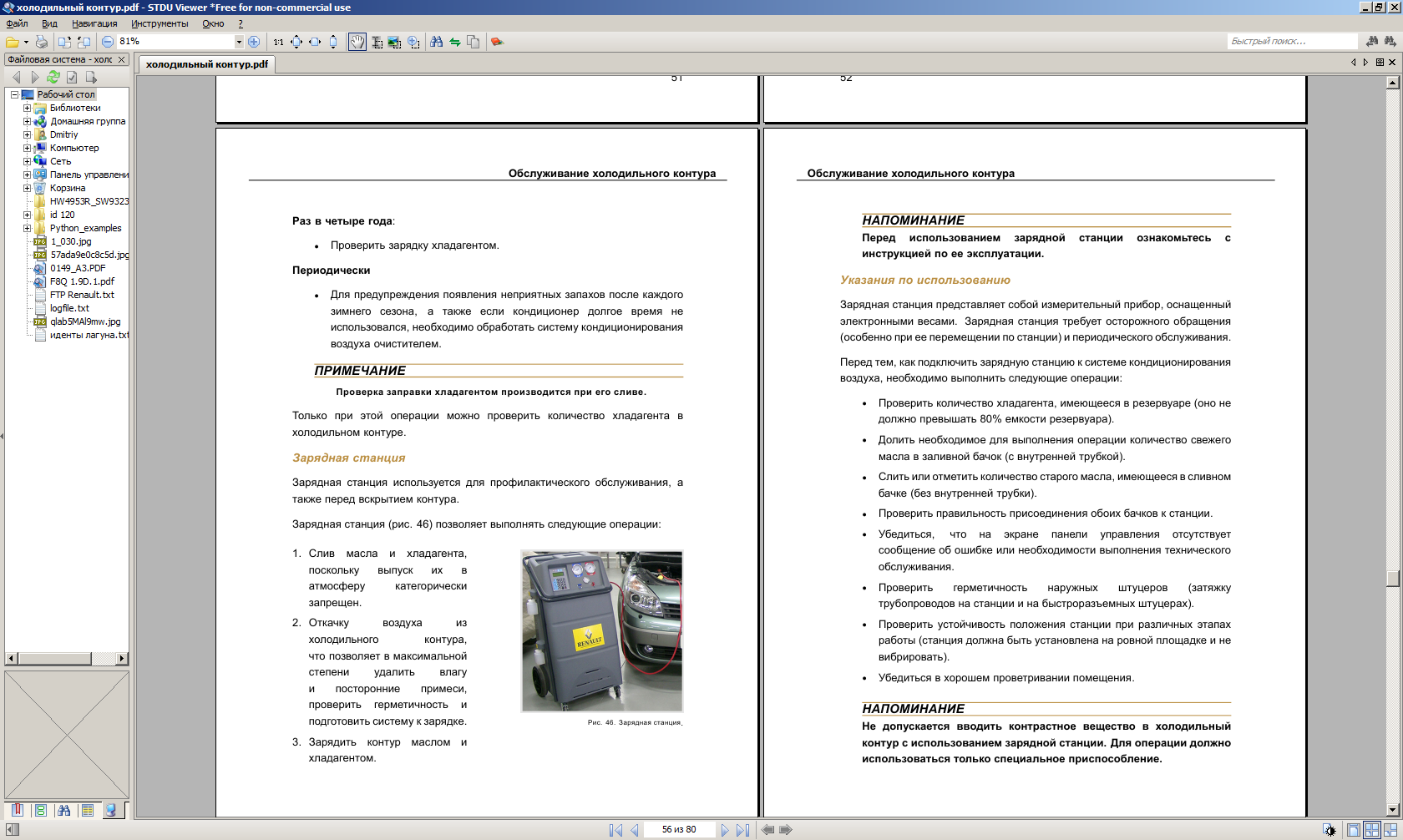1403x840 pixels.
Task: Open search with the toolbar binoculars
Action: 436,42
